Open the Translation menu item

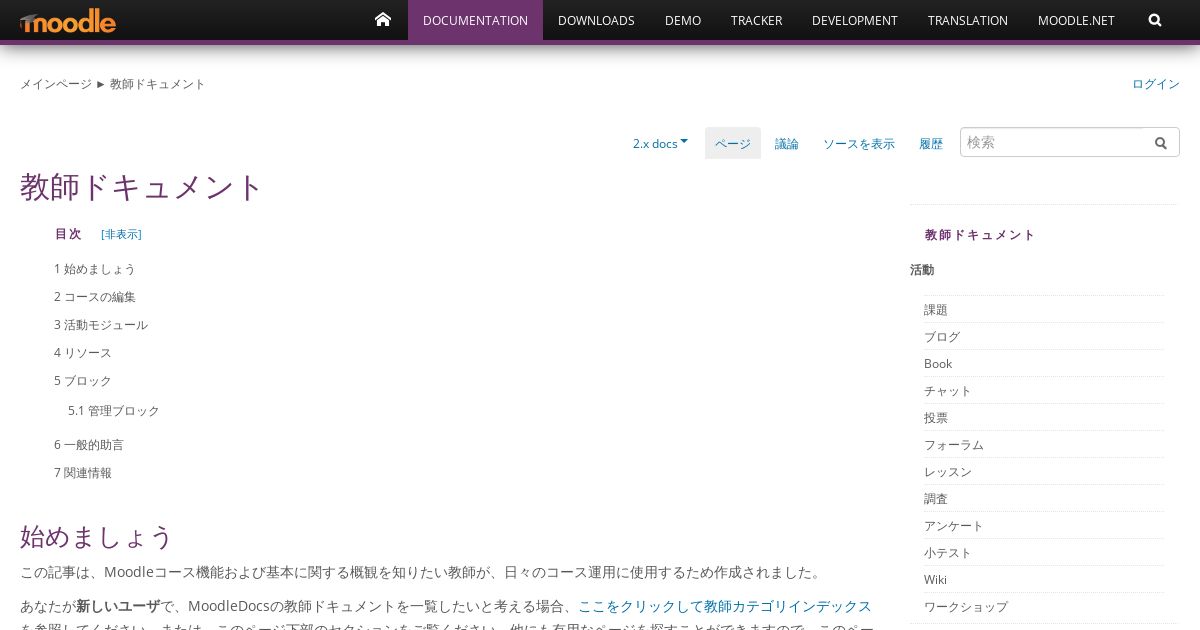[x=968, y=20]
